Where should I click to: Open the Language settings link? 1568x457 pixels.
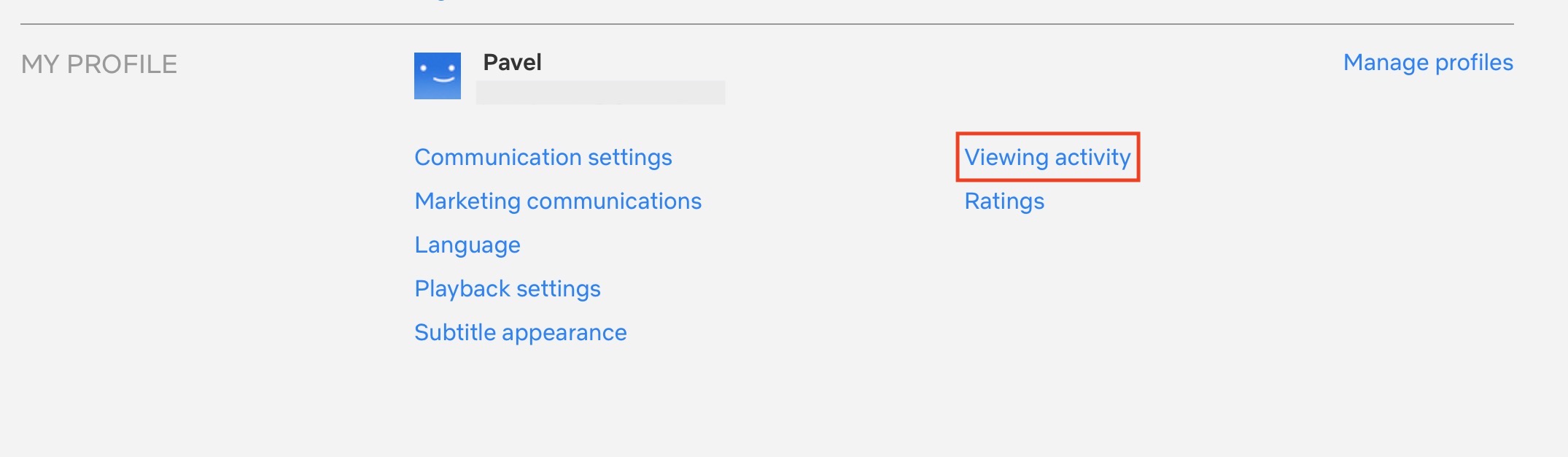pos(467,245)
